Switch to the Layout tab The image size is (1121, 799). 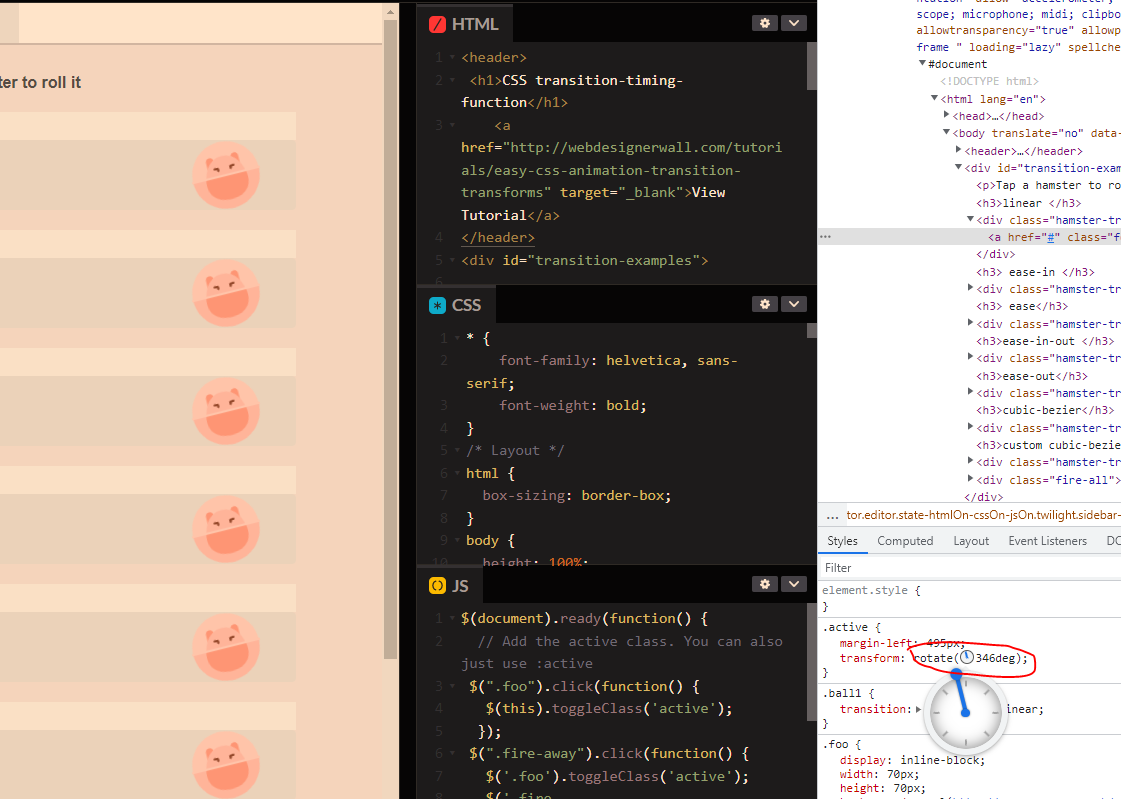[x=971, y=541]
